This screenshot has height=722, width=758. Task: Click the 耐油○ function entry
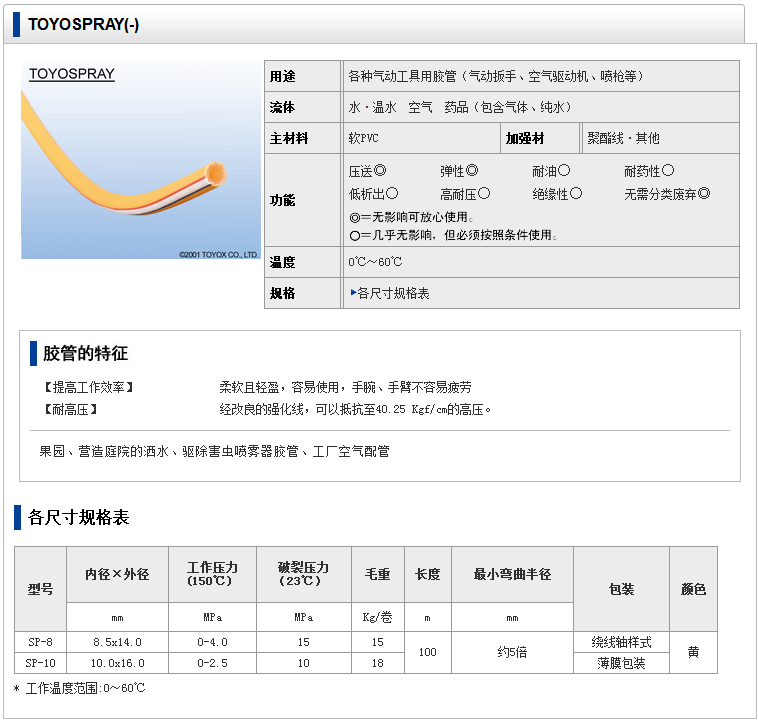click(551, 171)
